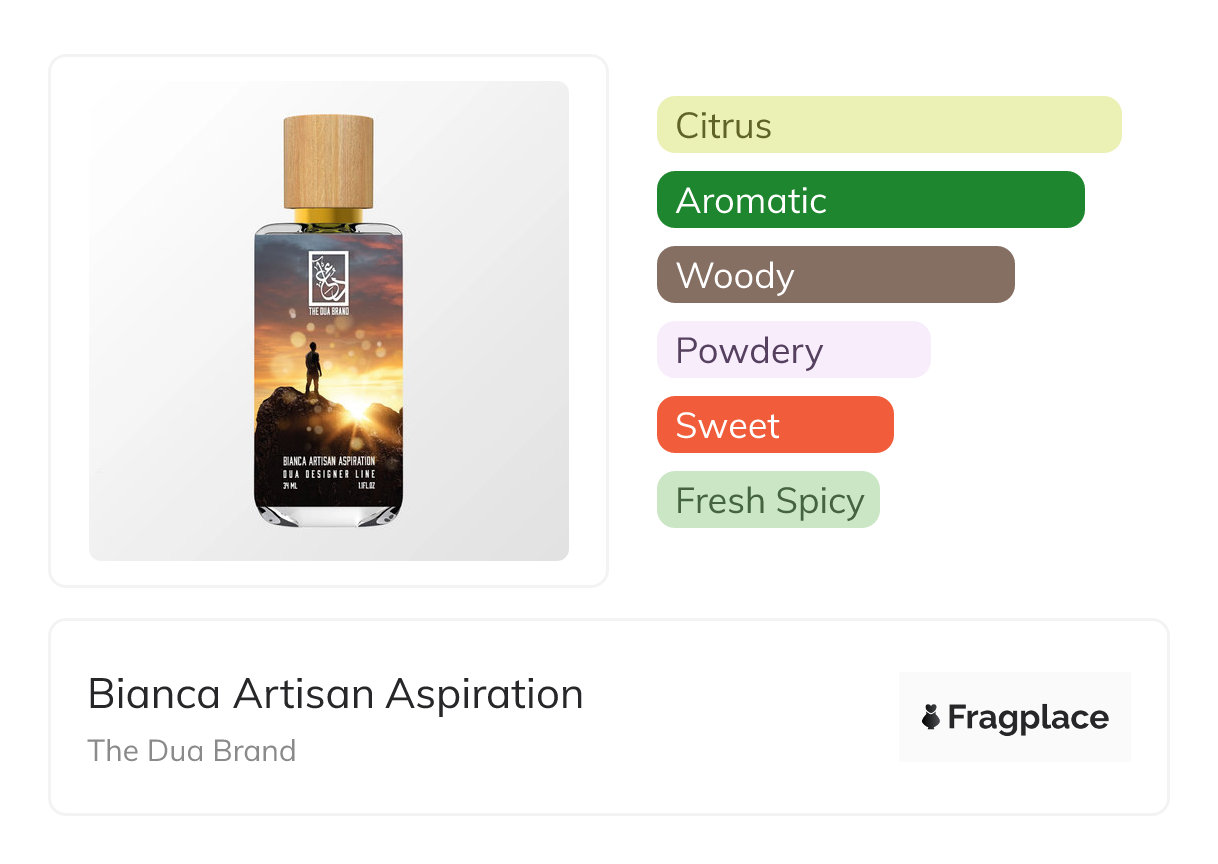Choose the brown Woody accord bar
The width and height of the screenshot is (1218, 864).
pos(835,275)
